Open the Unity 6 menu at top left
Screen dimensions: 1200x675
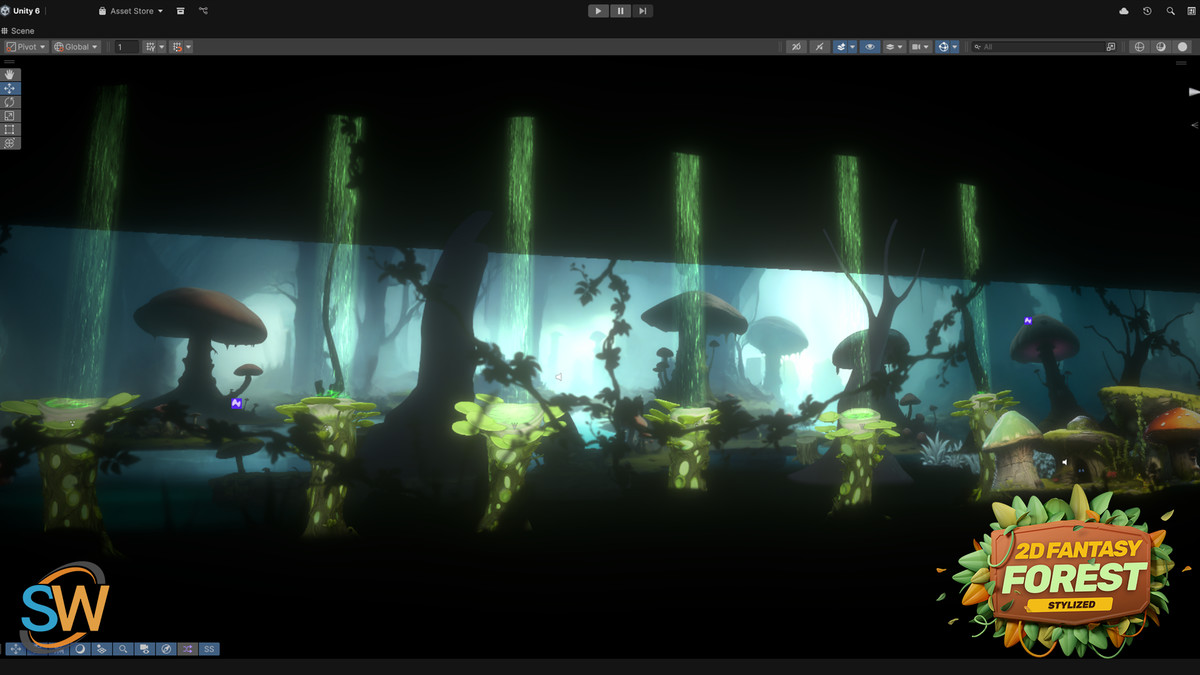click(x=22, y=11)
